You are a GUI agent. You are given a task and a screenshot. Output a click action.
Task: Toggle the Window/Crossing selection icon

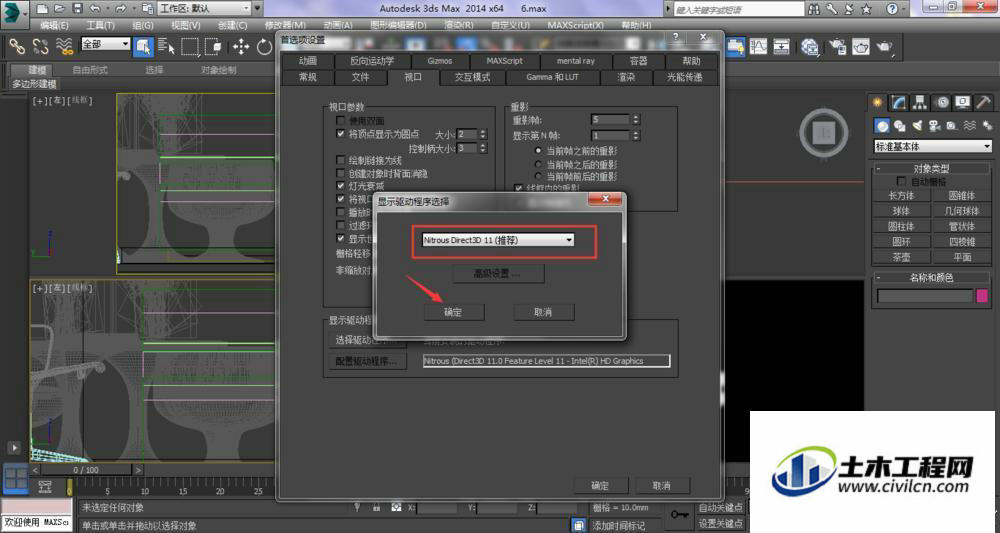tap(214, 47)
